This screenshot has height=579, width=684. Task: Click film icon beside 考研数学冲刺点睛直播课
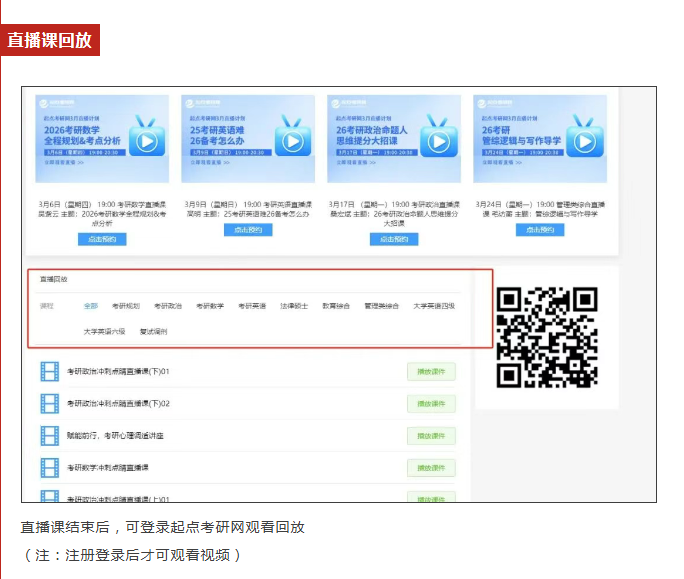tap(50, 468)
